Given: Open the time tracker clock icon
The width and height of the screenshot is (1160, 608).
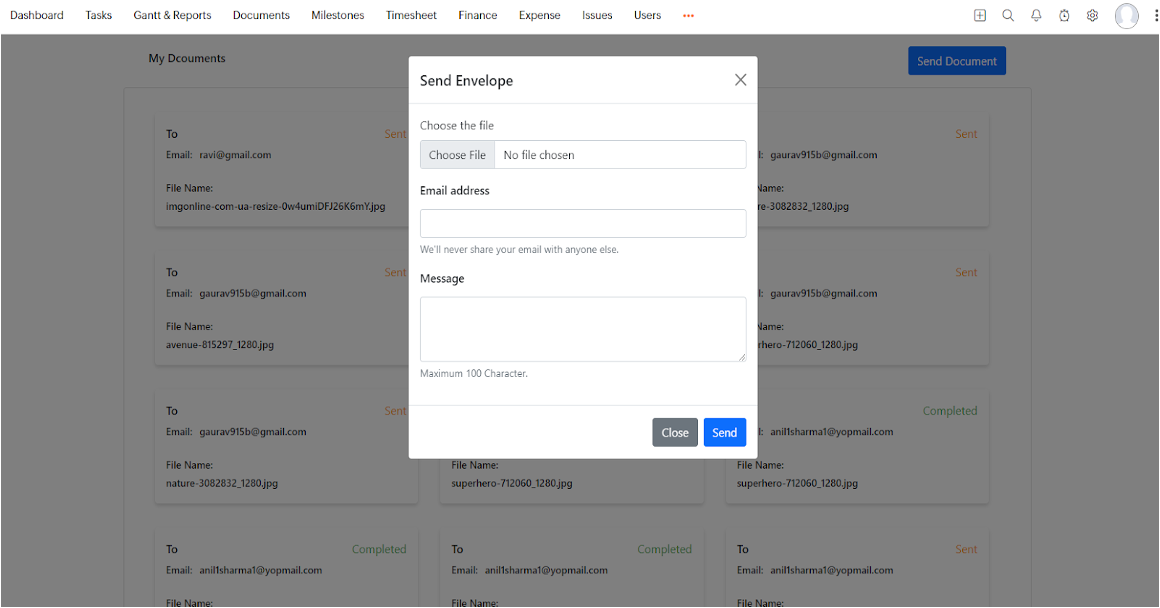Looking at the screenshot, I should pyautogui.click(x=1064, y=15).
